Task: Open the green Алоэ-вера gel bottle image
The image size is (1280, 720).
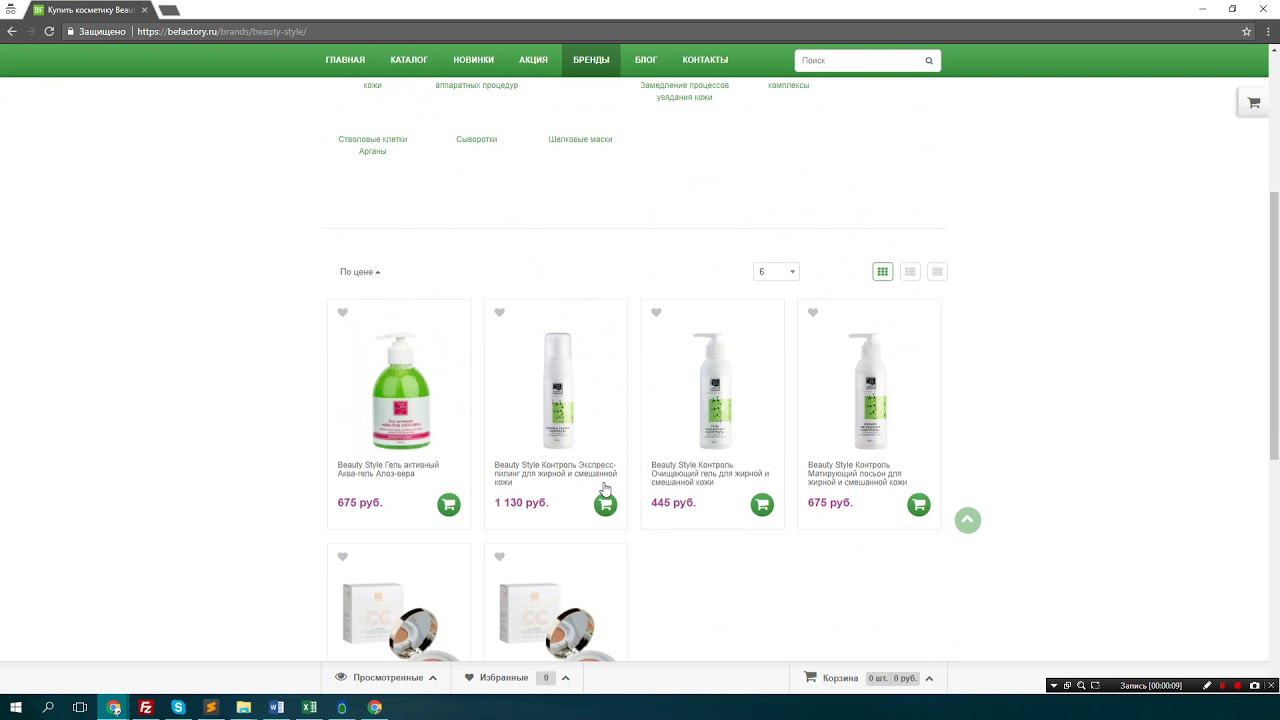Action: tap(399, 391)
